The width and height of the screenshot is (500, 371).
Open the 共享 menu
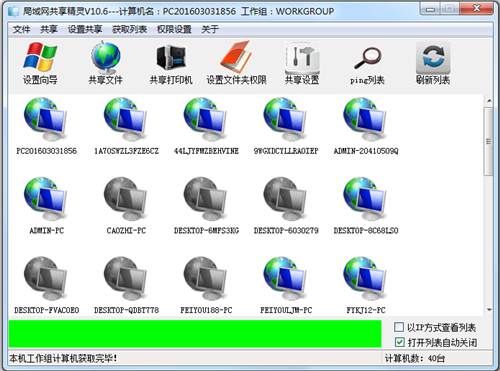[x=49, y=29]
